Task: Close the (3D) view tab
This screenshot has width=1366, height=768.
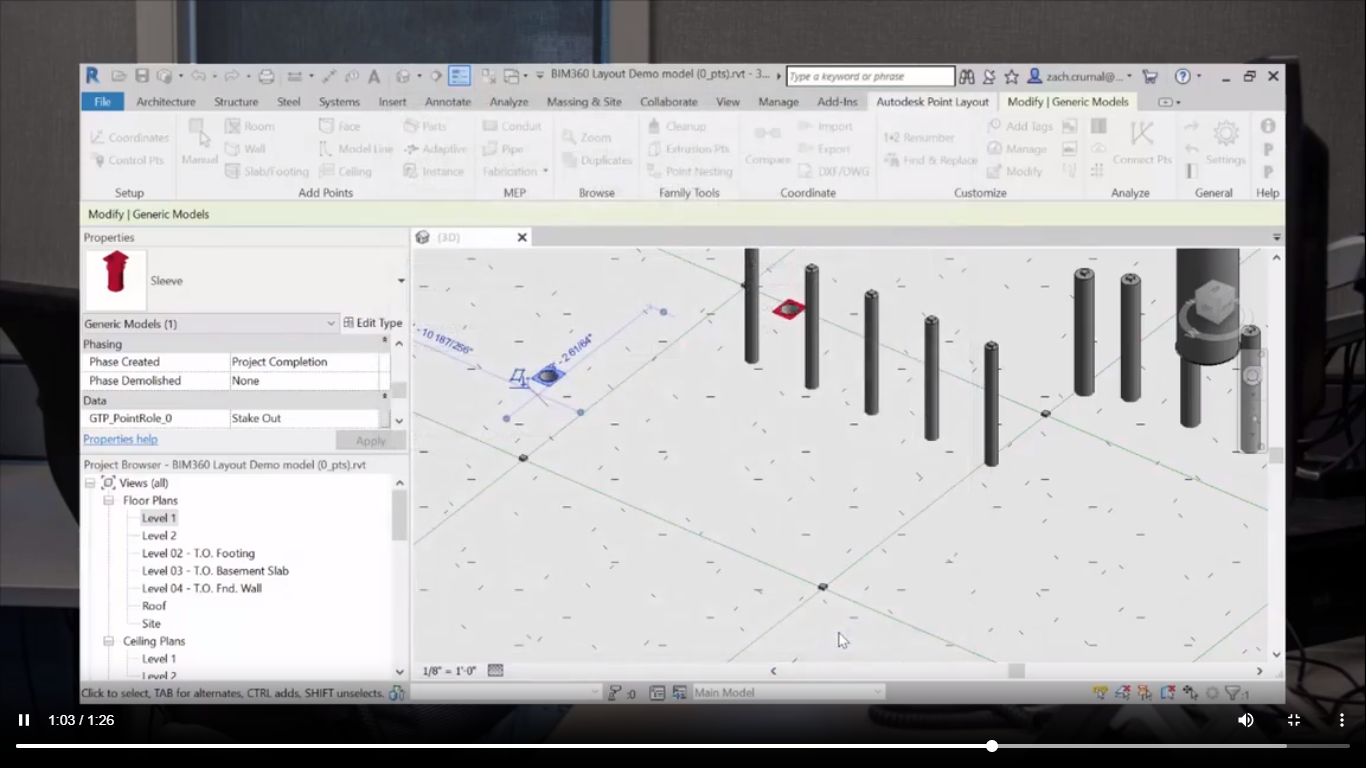Action: 521,237
